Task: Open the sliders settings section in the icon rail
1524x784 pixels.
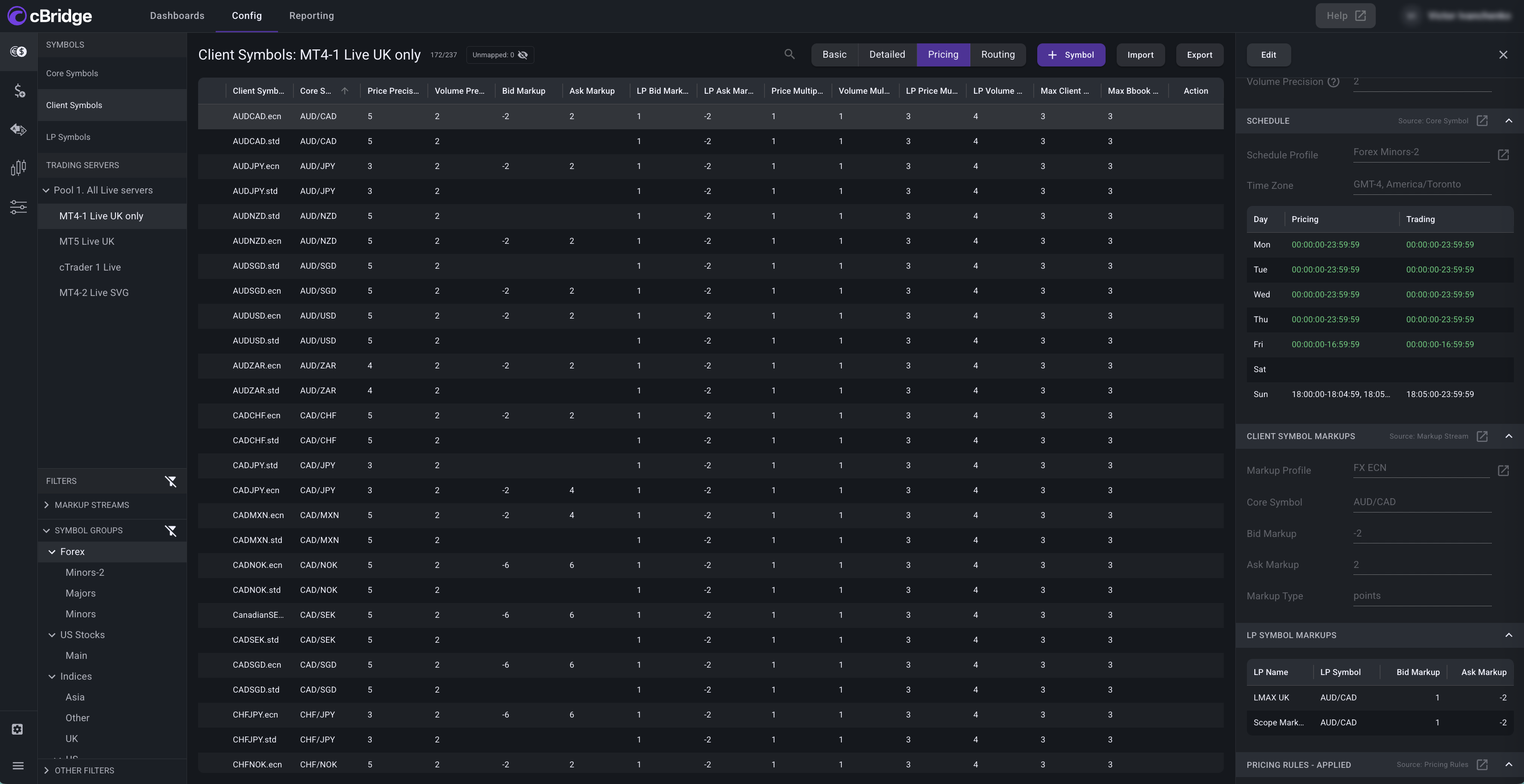Action: point(18,207)
